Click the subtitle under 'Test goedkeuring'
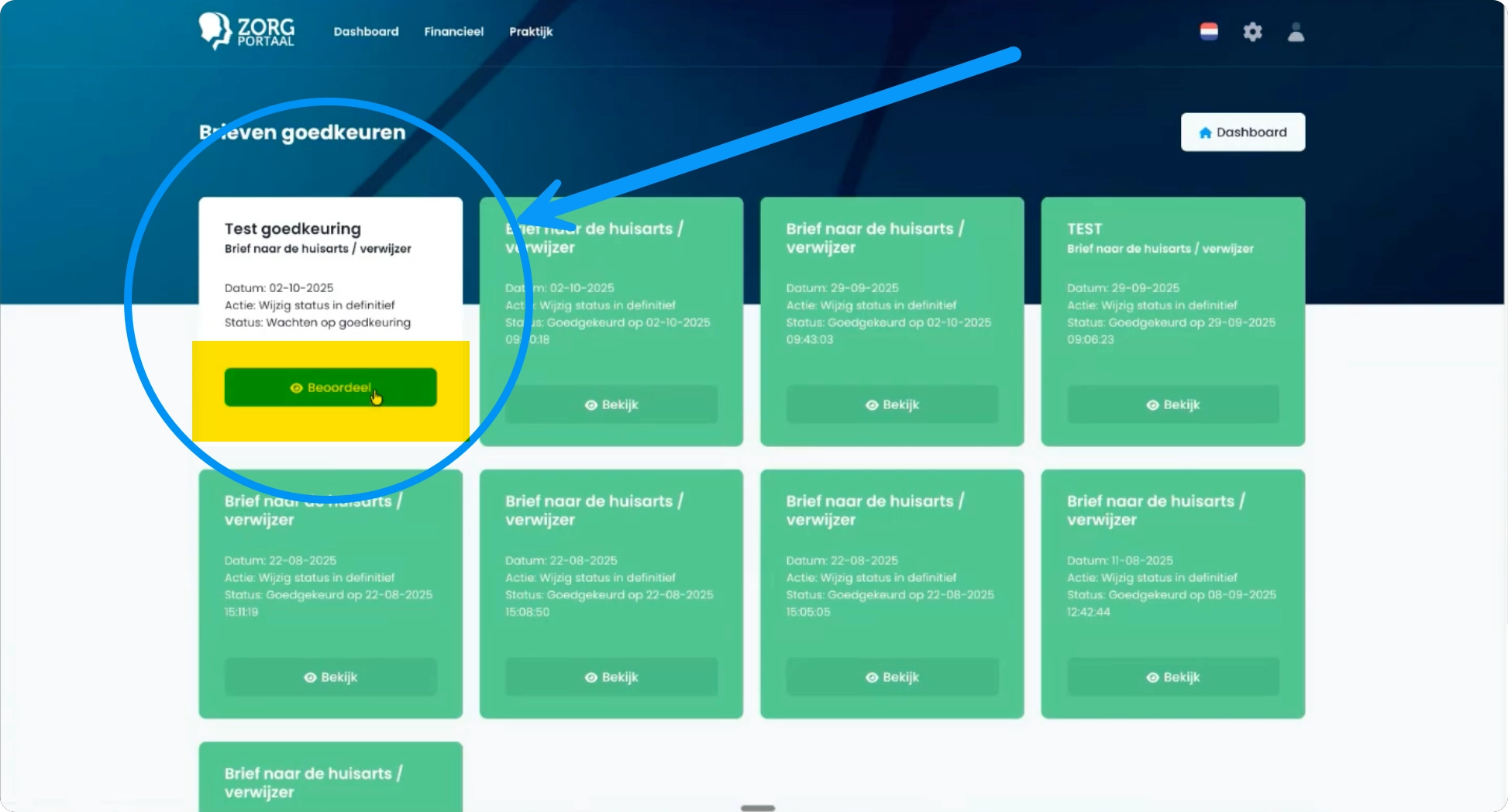 point(318,249)
